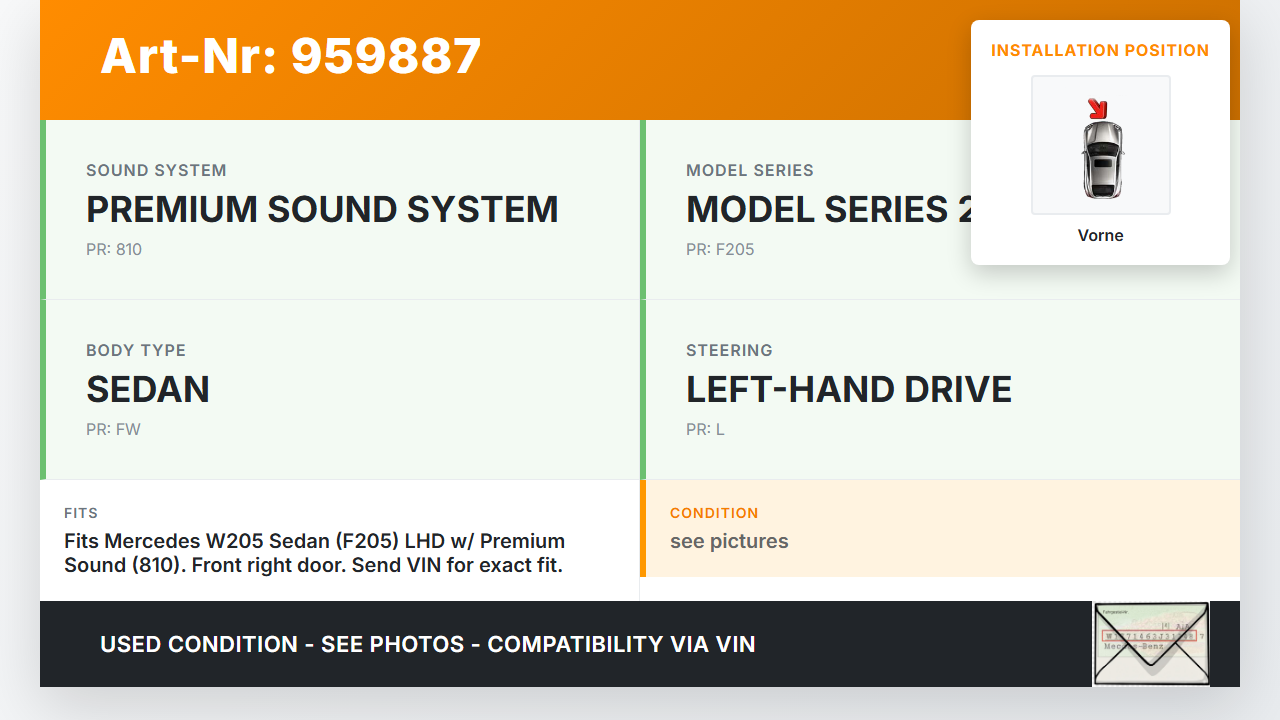The image size is (1280, 720).
Task: Click the PR: FW code
Action: (113, 430)
